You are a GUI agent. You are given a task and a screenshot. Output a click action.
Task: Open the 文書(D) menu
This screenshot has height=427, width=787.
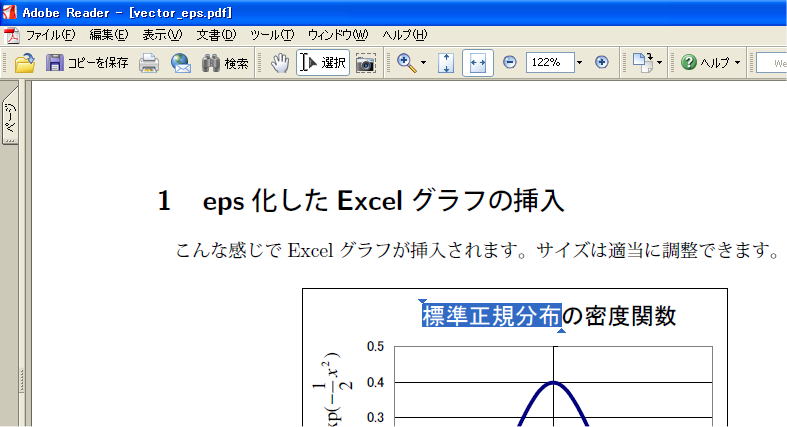[216, 35]
